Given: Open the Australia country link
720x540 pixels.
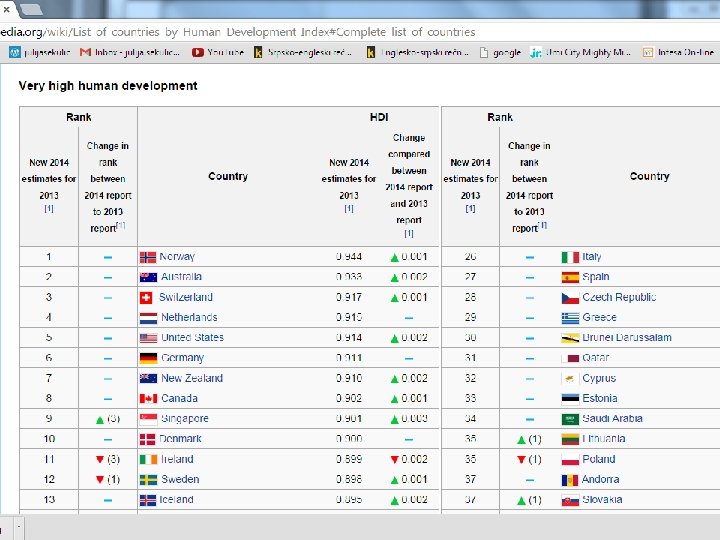Looking at the screenshot, I should tap(181, 277).
